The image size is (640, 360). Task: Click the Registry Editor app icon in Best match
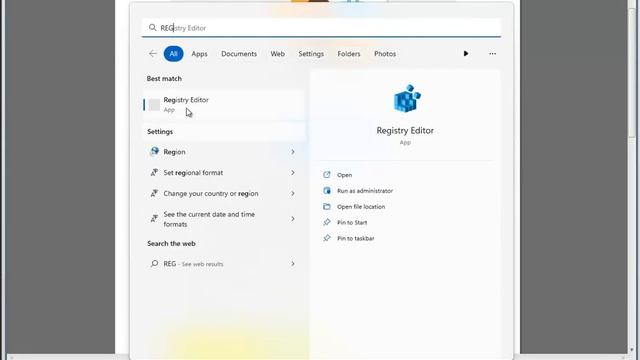pyautogui.click(x=154, y=105)
